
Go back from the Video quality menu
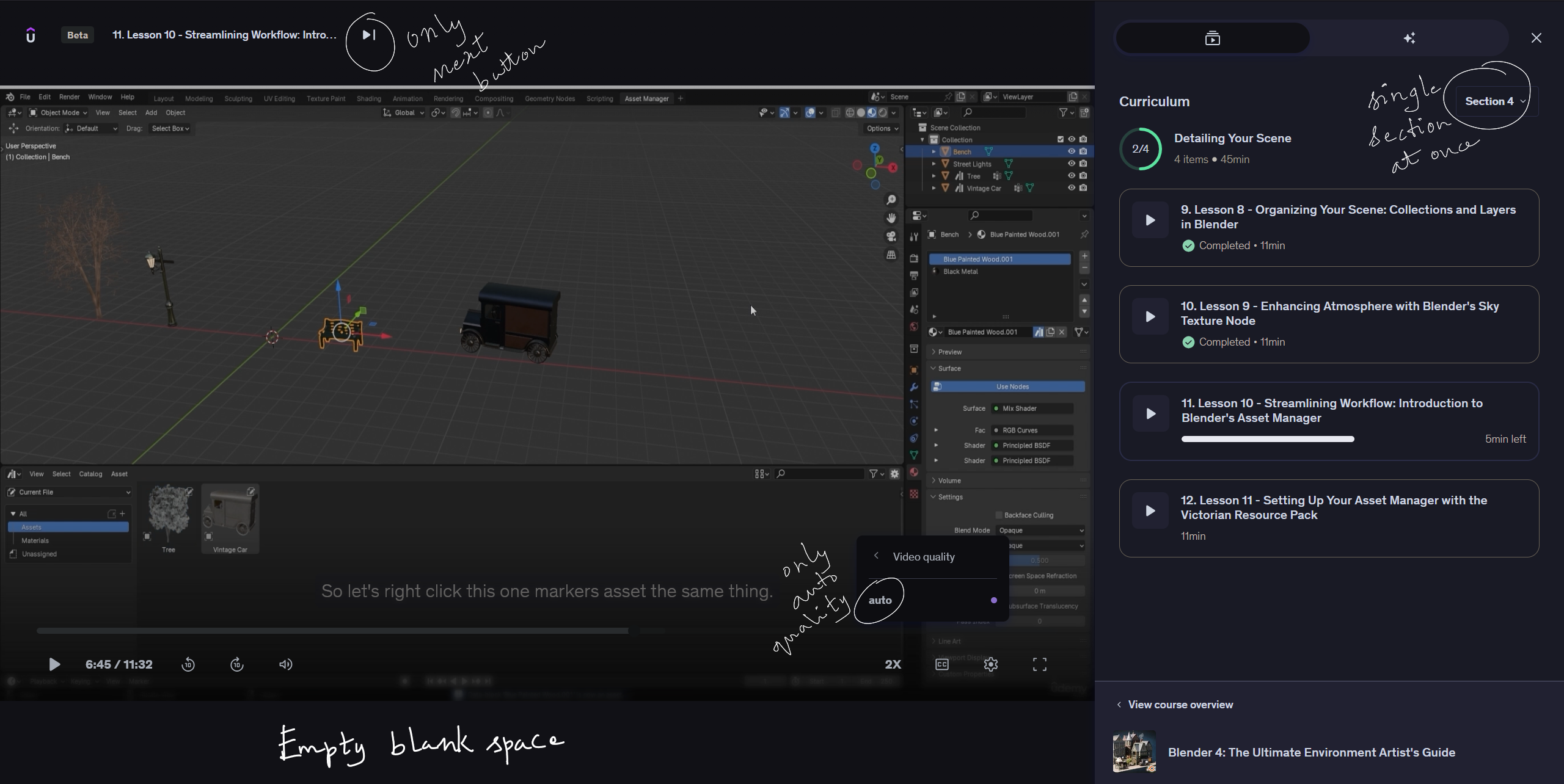pyautogui.click(x=876, y=556)
